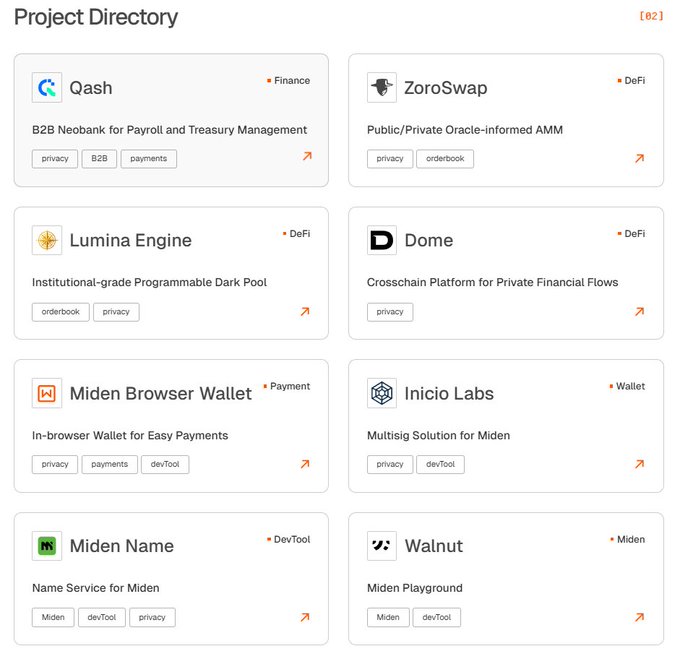This screenshot has width=680, height=659.
Task: Open Qash via its arrow icon
Action: pos(307,156)
